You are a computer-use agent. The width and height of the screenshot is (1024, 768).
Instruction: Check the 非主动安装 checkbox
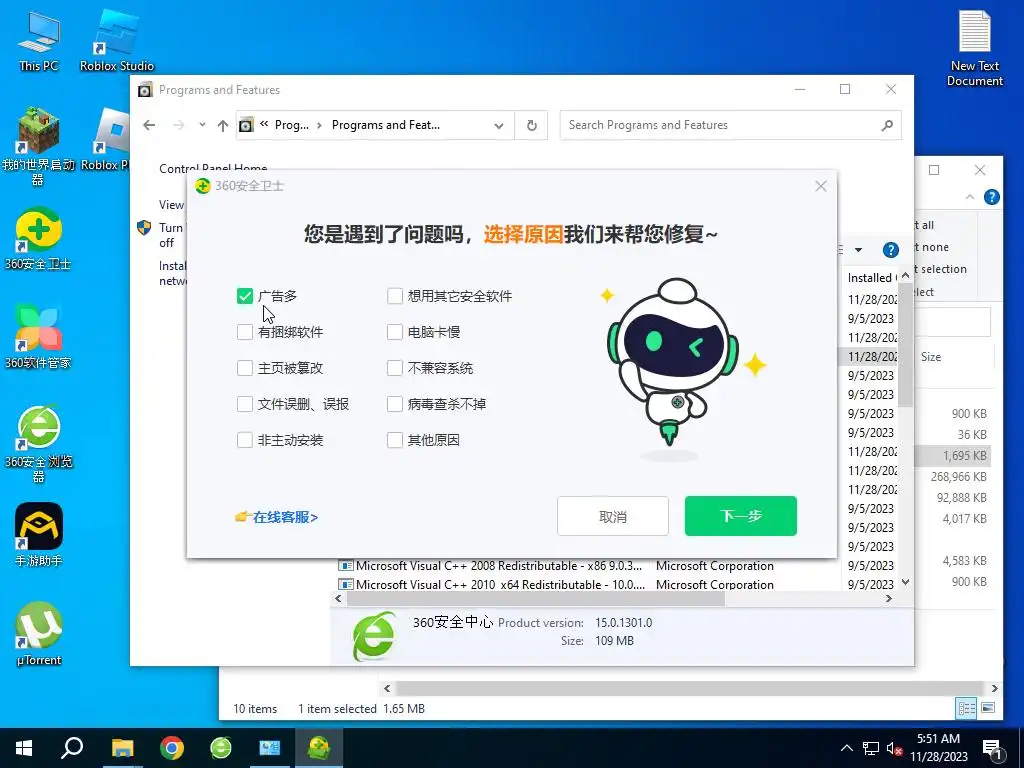[x=245, y=440]
